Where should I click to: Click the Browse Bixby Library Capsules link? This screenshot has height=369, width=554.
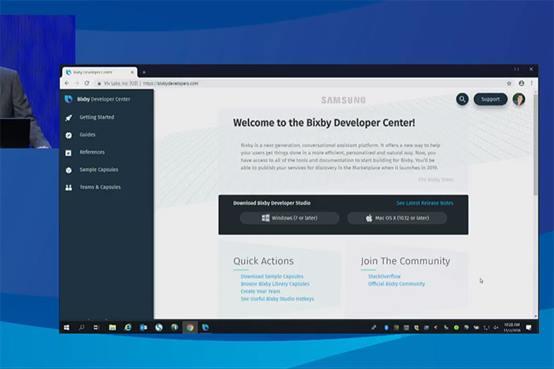point(275,284)
